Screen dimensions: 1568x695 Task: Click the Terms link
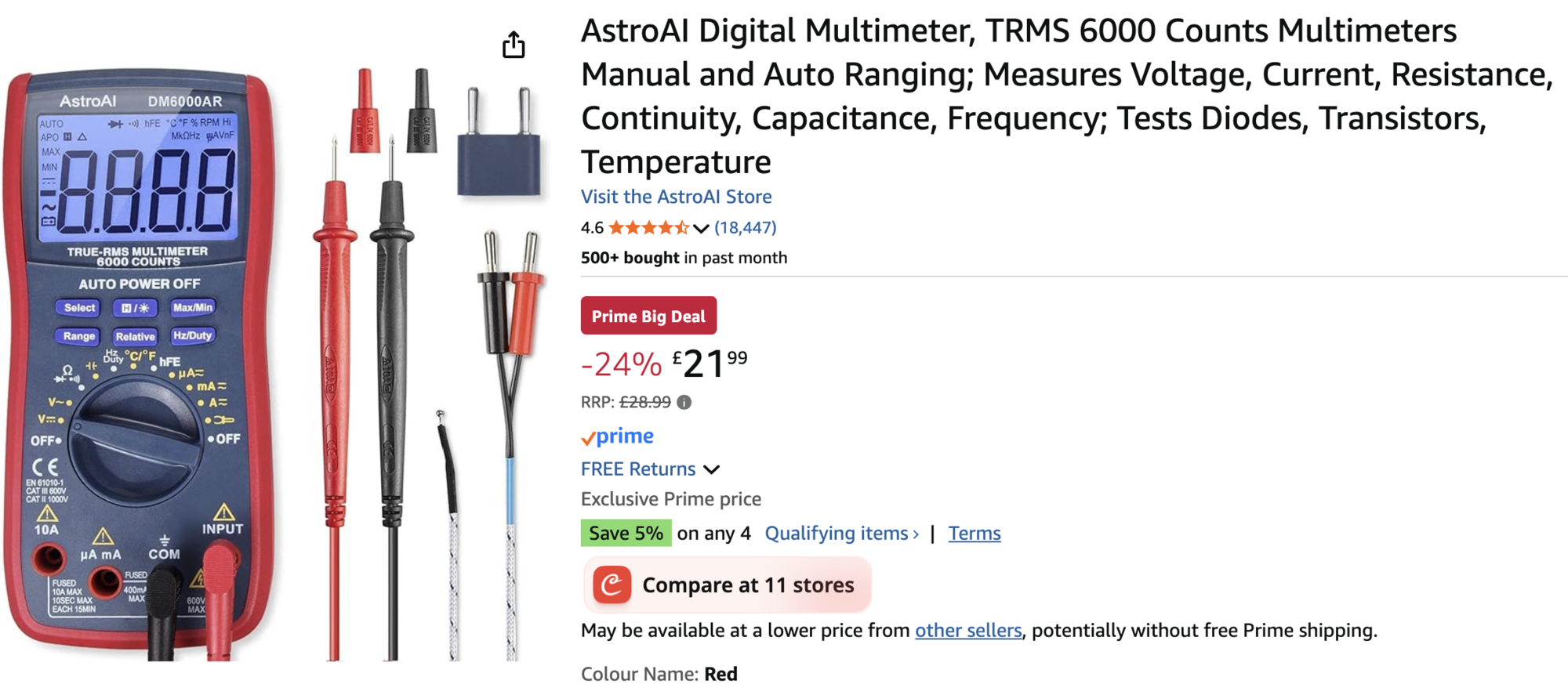pyautogui.click(x=974, y=534)
